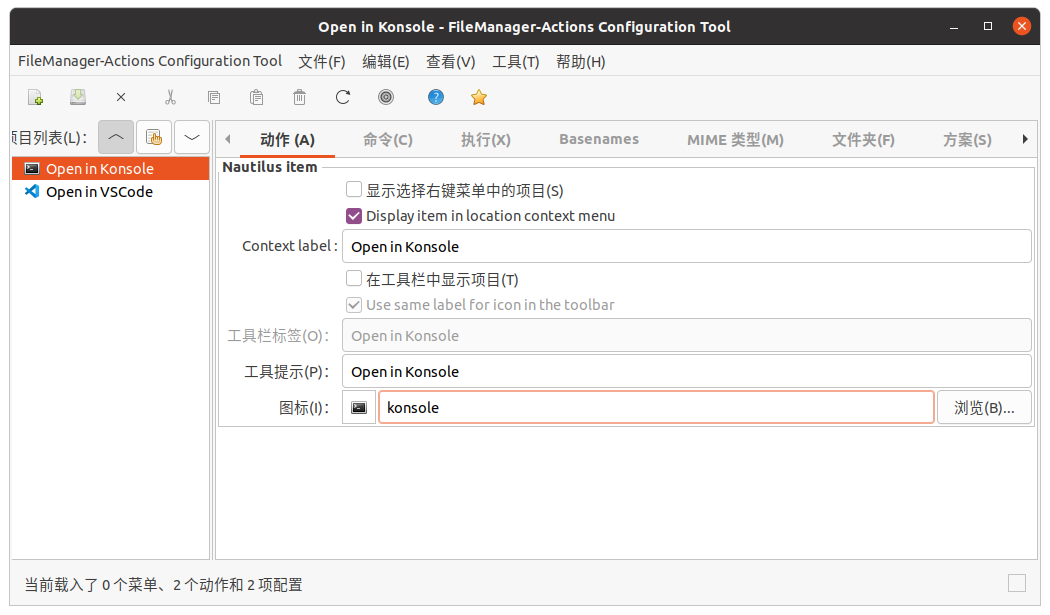Click the Context label text field
The image size is (1050, 615).
tap(686, 246)
